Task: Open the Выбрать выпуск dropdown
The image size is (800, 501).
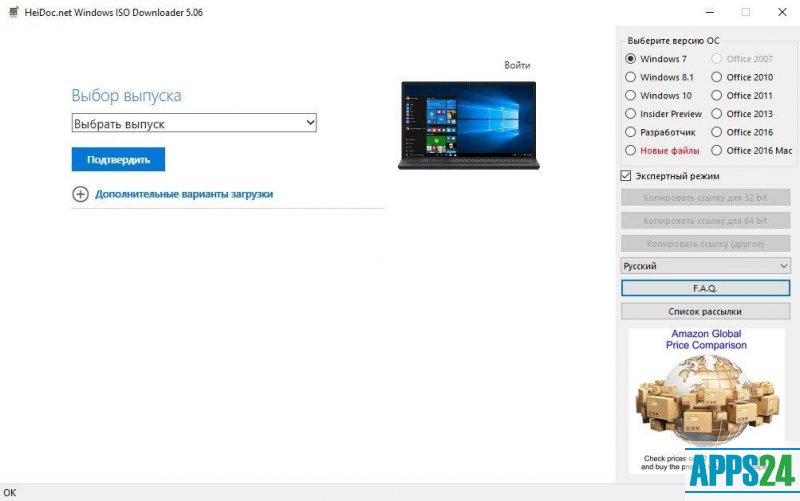Action: [x=194, y=123]
